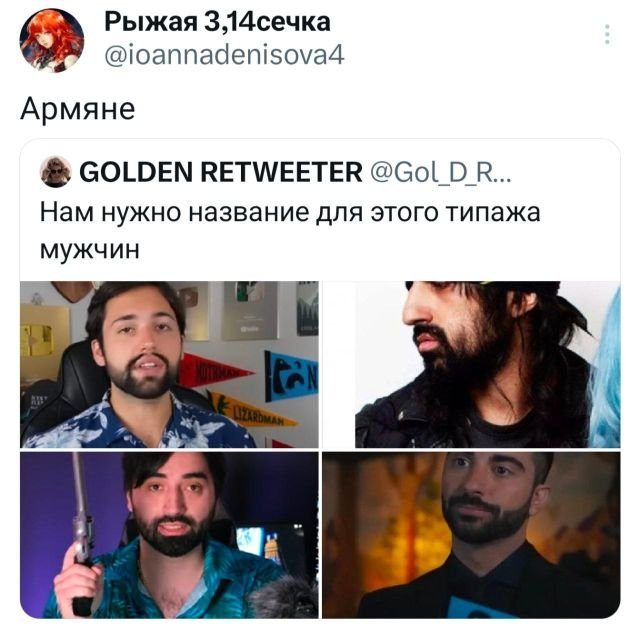Open GOLDEN RETWEETER's small profile avatar

[56, 172]
